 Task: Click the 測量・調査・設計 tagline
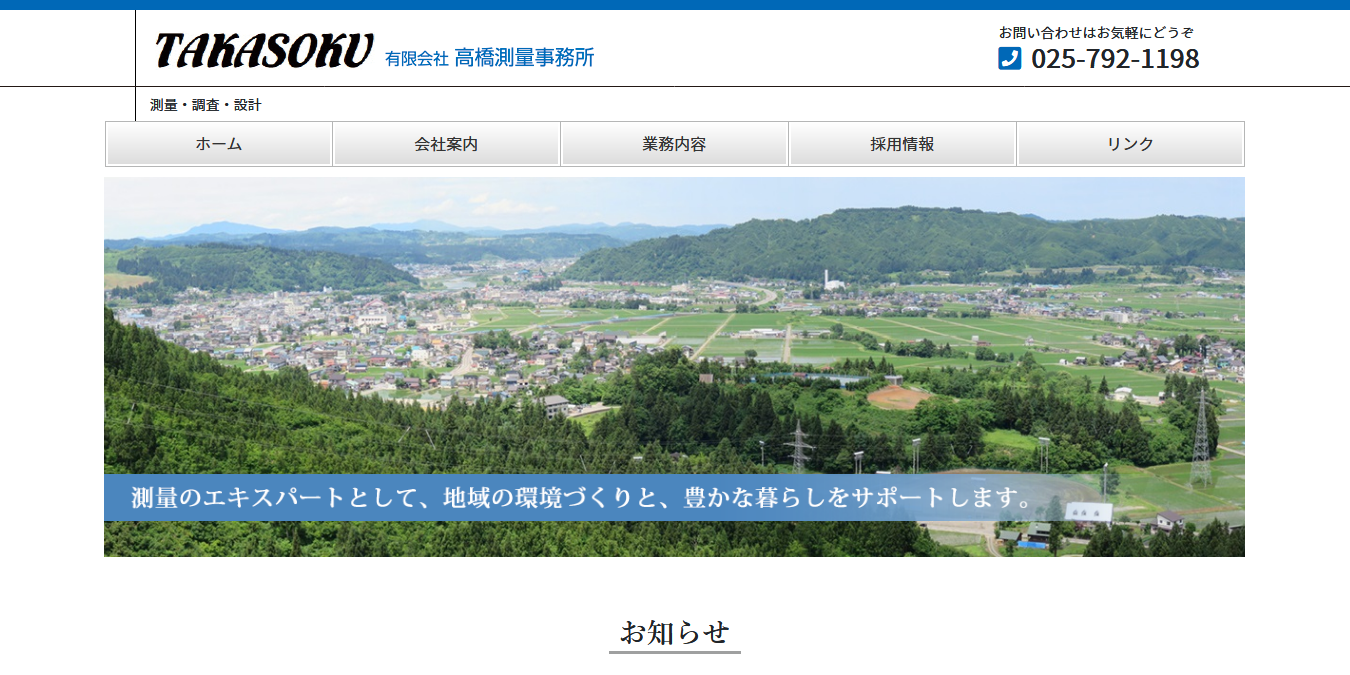click(x=205, y=105)
